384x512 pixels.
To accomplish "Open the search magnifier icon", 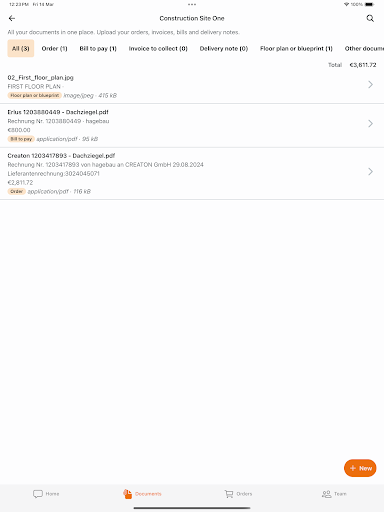I will (370, 18).
